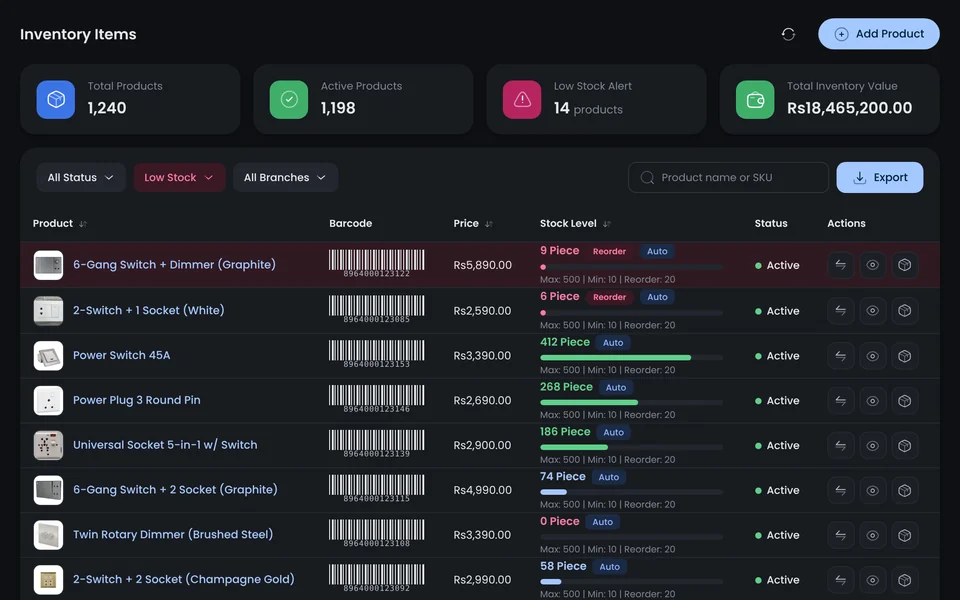Click Reorder badge on 2-Switch + 1 Socket row
Screen dimensions: 960x600
[x=609, y=297]
